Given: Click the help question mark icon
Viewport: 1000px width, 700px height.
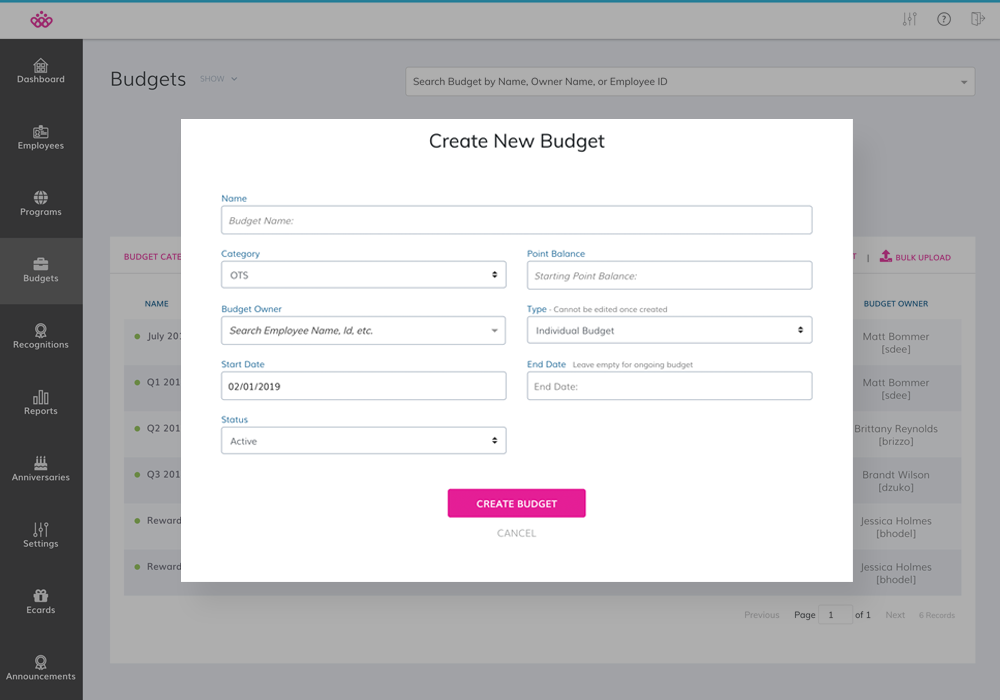Looking at the screenshot, I should click(x=943, y=18).
